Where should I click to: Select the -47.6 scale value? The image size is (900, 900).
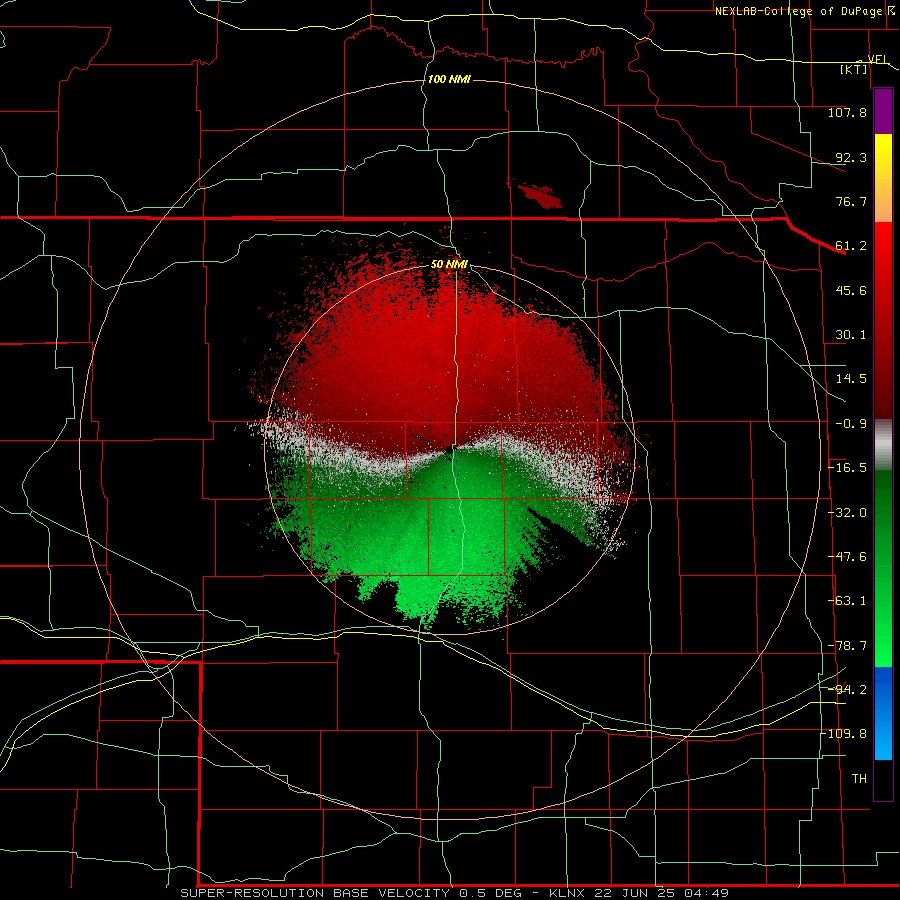[847, 557]
